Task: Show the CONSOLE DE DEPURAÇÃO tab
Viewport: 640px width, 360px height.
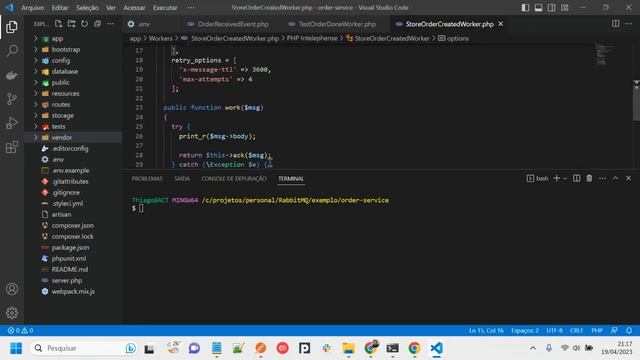Action: point(234,179)
